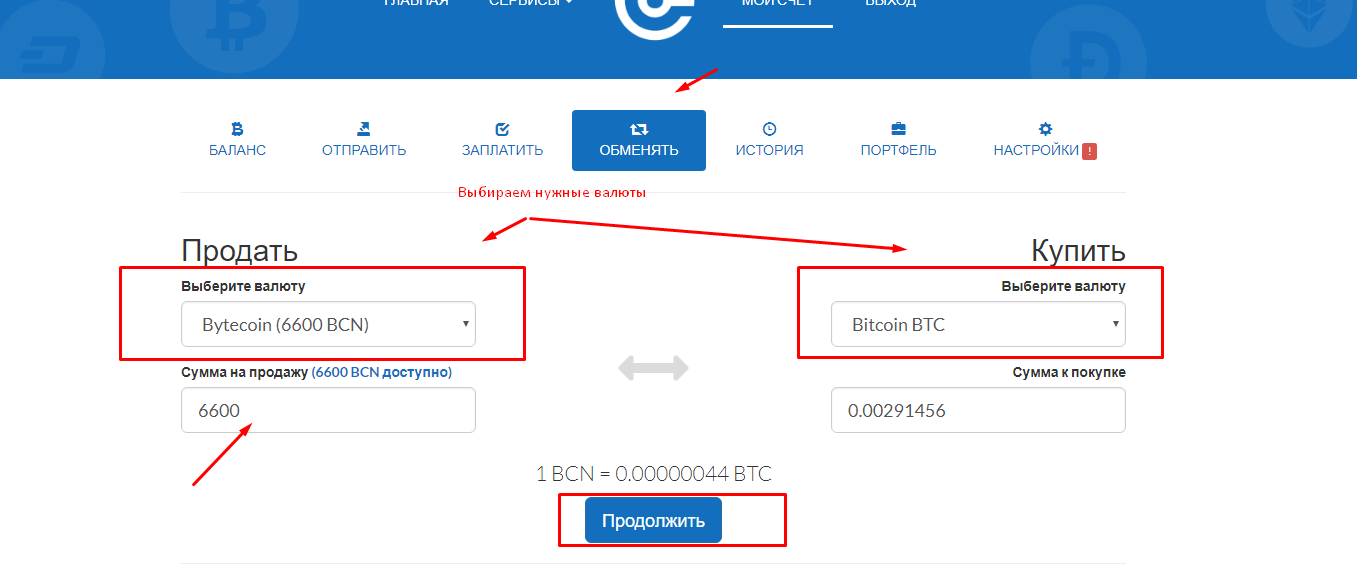Open the Баланс bitcoin icon tab
The width and height of the screenshot is (1357, 580).
point(237,129)
